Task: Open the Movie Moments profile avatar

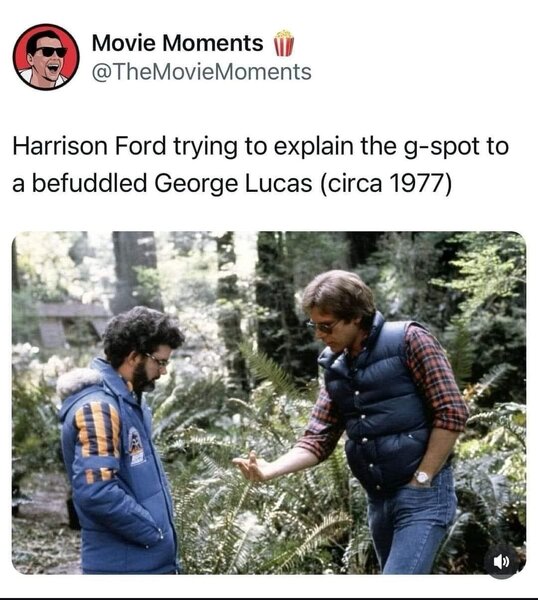Action: pyautogui.click(x=46, y=57)
